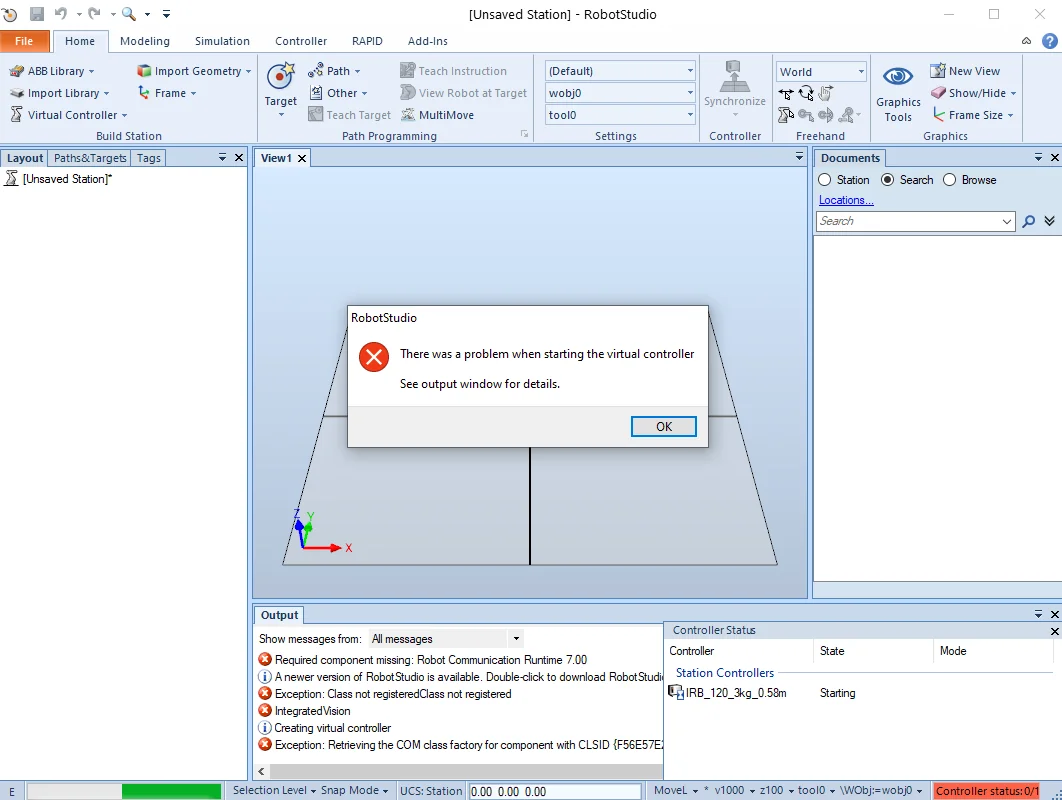This screenshot has width=1062, height=800.
Task: Select the Jog Joint hand tool
Action: pyautogui.click(x=826, y=93)
